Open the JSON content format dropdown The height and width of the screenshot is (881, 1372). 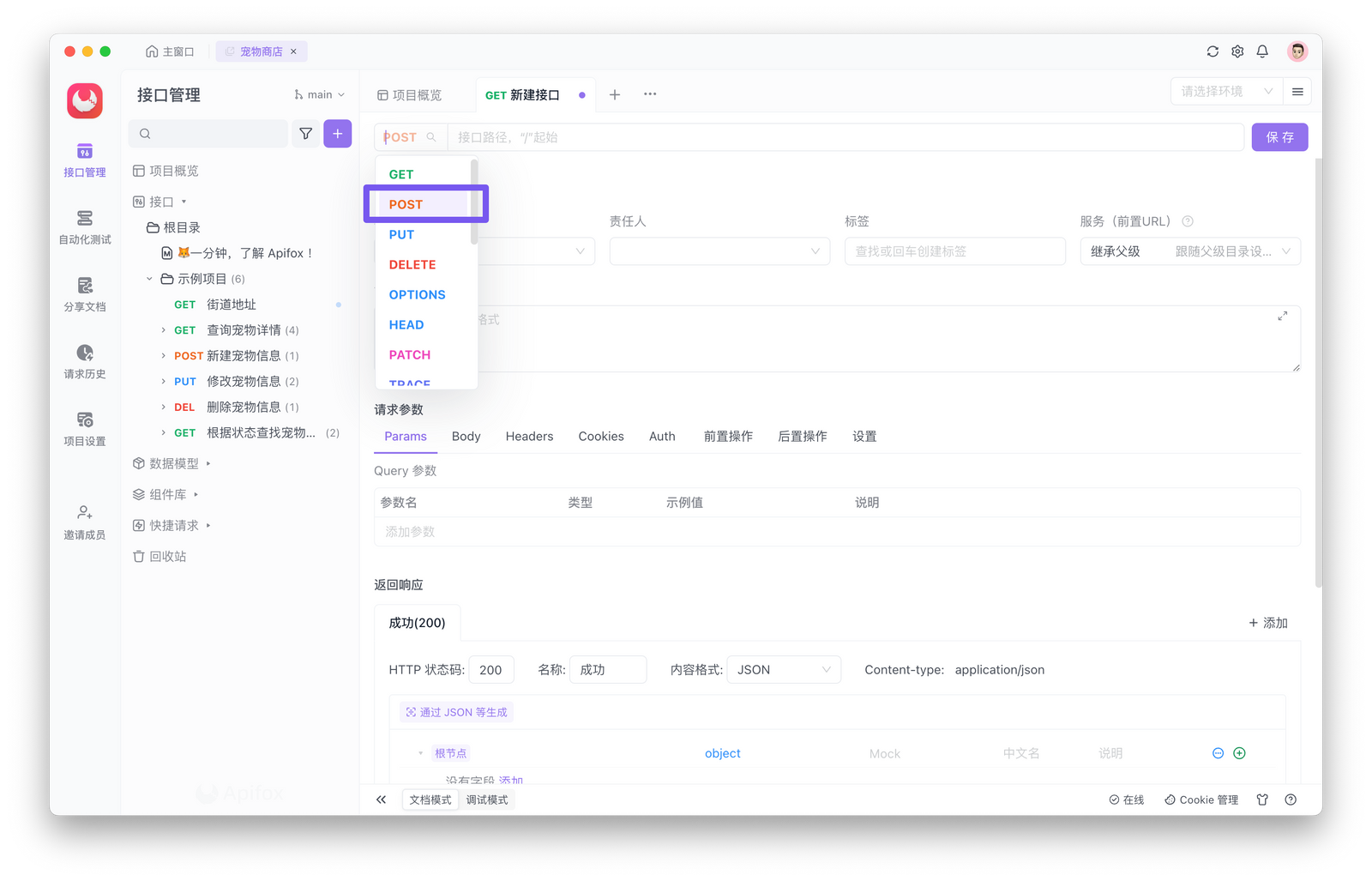[x=782, y=669]
